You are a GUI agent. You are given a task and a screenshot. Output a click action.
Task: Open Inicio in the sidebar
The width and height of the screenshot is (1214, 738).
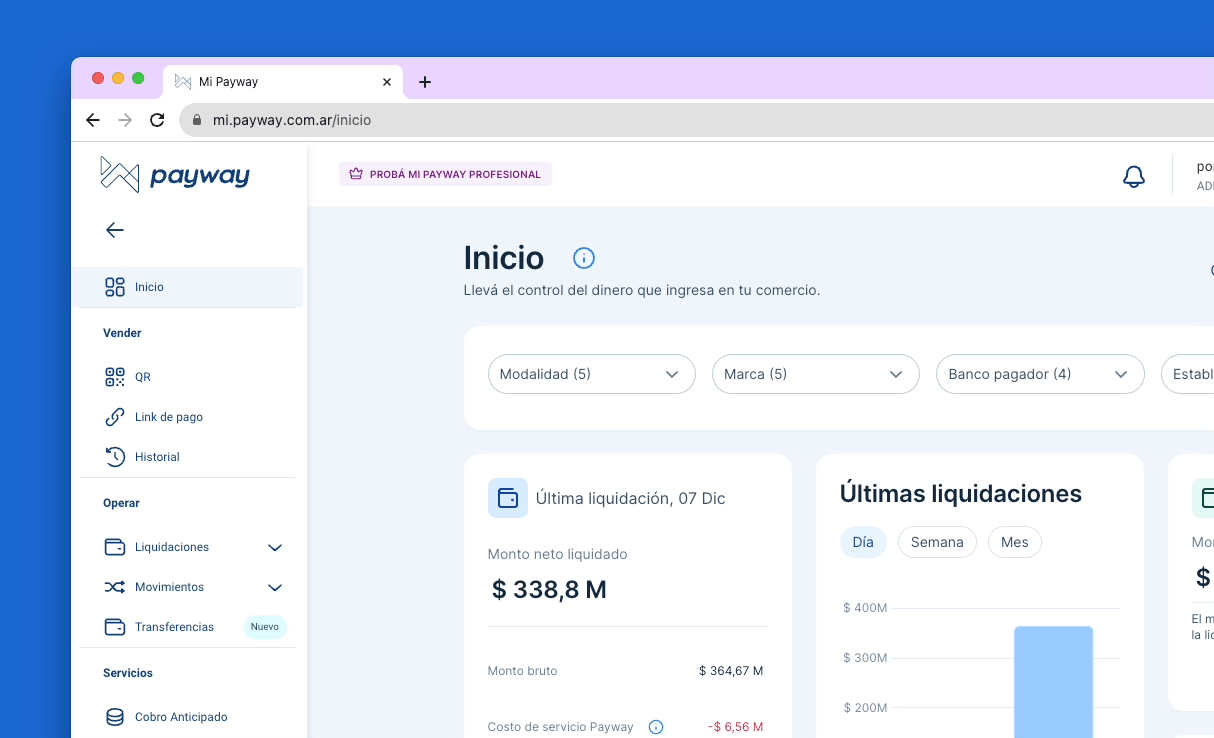pyautogui.click(x=188, y=287)
